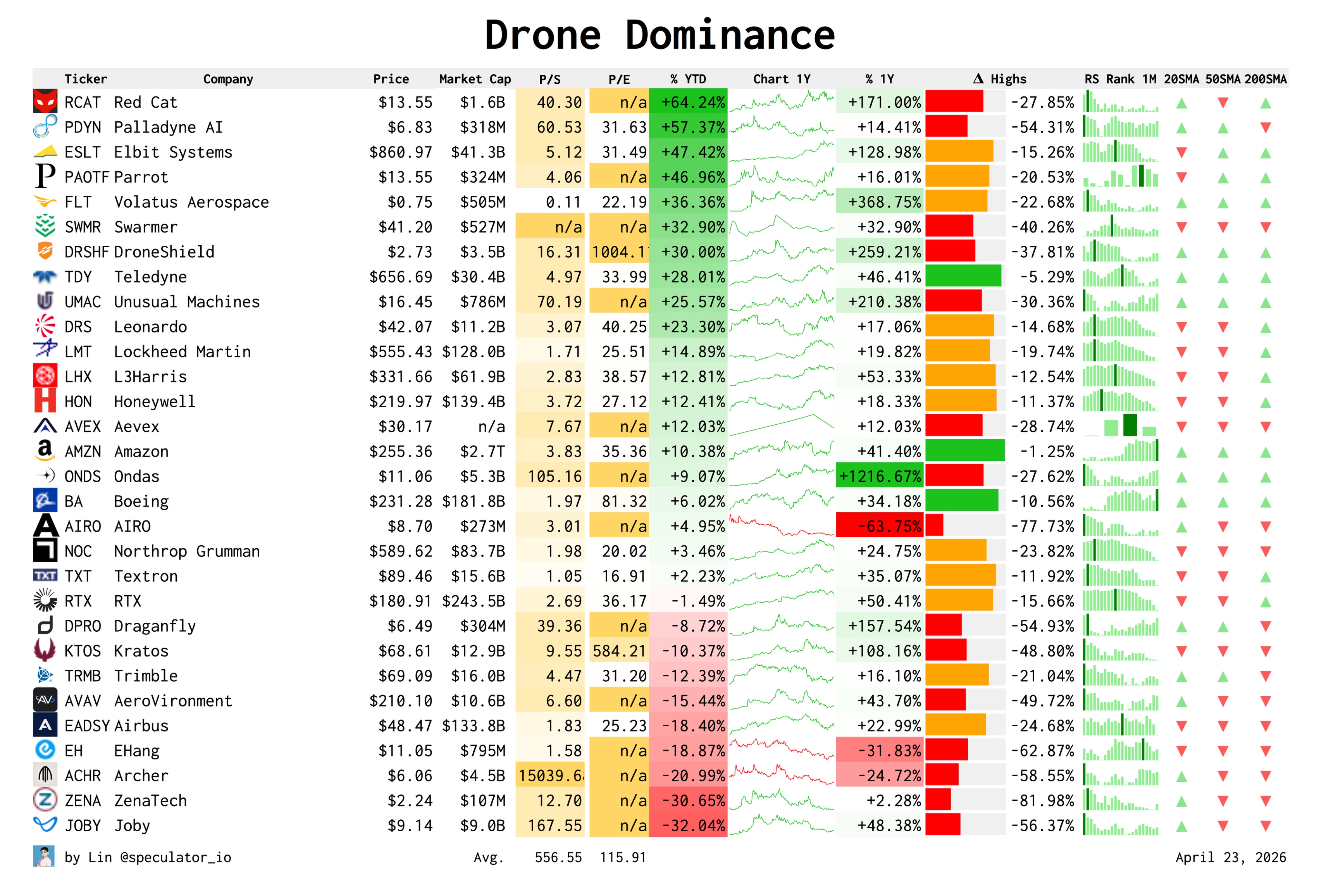Click Palladyne AI's red 200SMA arrow
This screenshot has height=896, width=1319.
[1265, 128]
